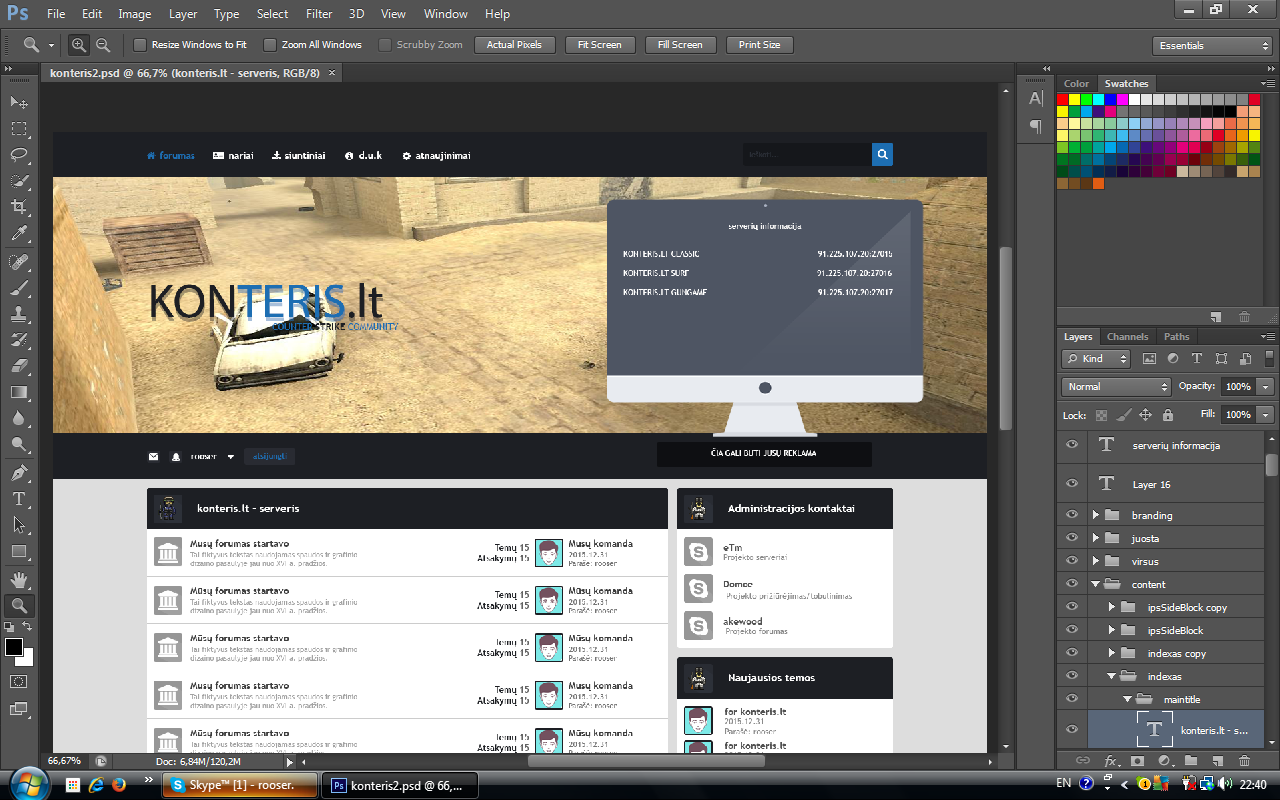Toggle Quick Mask mode

tap(18, 681)
